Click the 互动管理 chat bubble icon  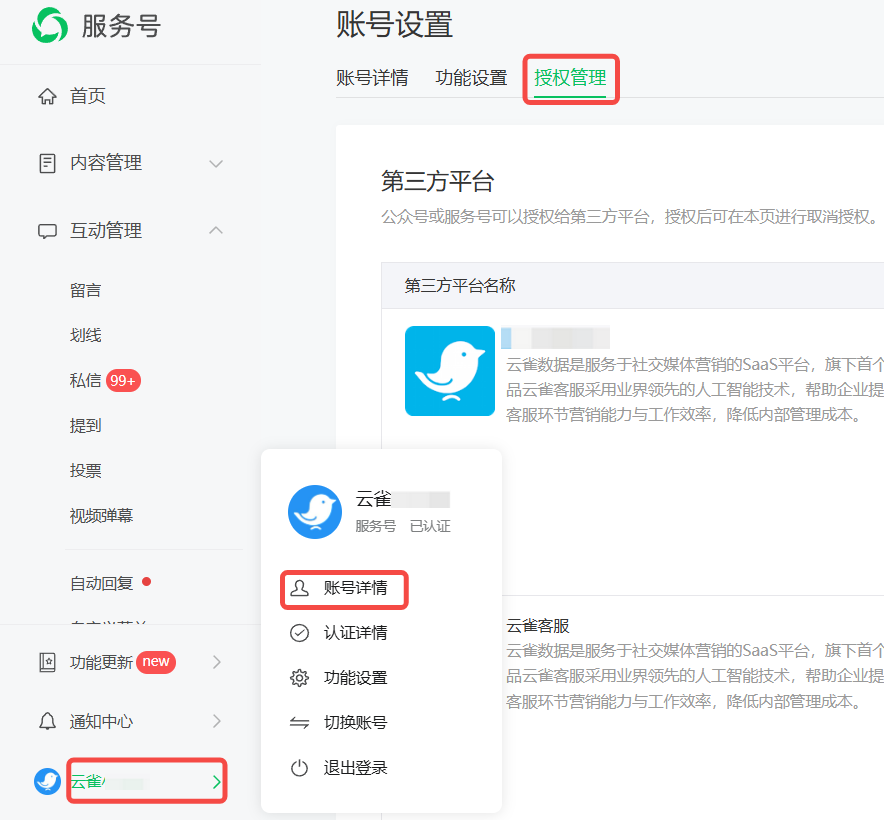pyautogui.click(x=47, y=230)
